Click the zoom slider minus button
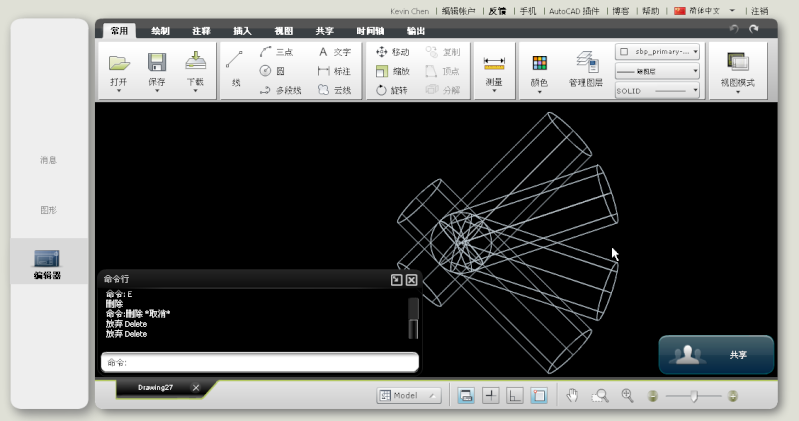Image resolution: width=799 pixels, height=421 pixels. coord(652,396)
